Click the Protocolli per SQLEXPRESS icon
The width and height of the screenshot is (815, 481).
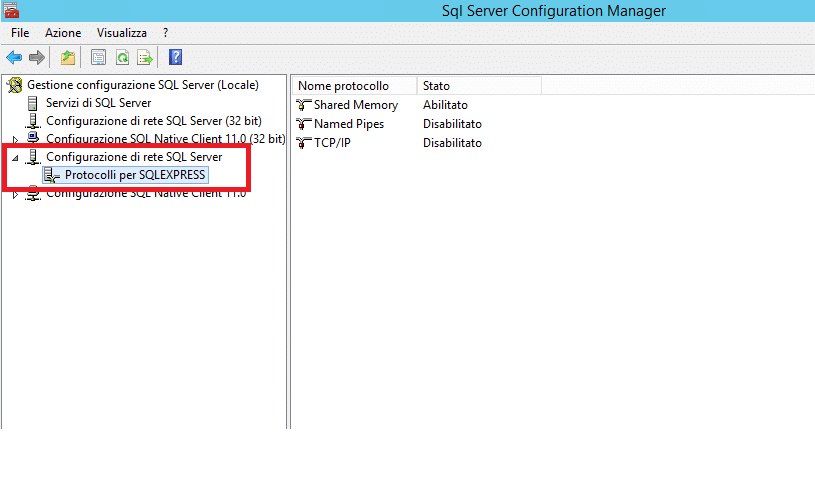pos(52,175)
